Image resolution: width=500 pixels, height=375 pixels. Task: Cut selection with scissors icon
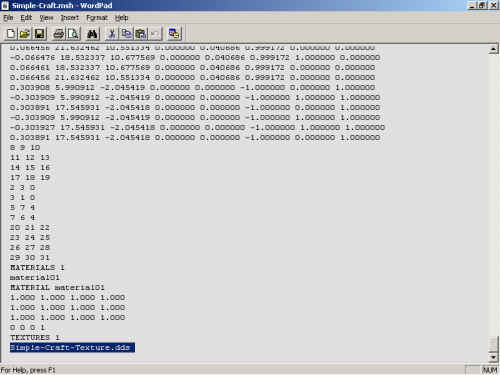(x=112, y=34)
